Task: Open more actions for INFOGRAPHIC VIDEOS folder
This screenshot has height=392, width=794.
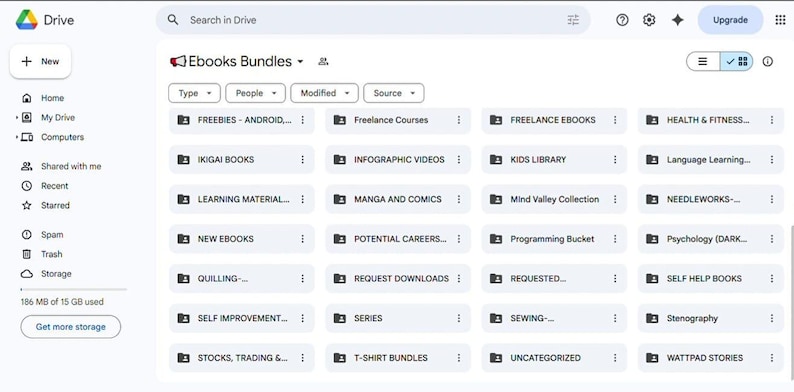Action: (x=459, y=160)
